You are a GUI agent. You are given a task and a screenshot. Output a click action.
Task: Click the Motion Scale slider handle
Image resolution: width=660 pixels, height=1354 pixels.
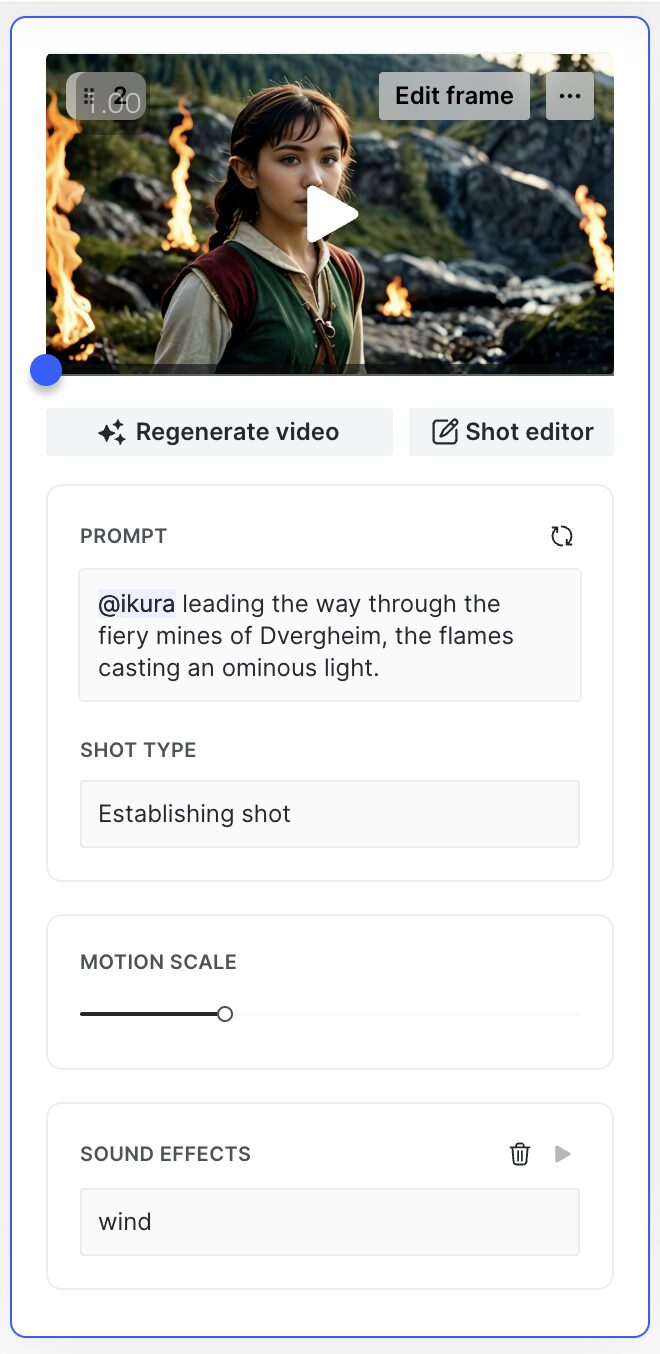[x=225, y=1014]
